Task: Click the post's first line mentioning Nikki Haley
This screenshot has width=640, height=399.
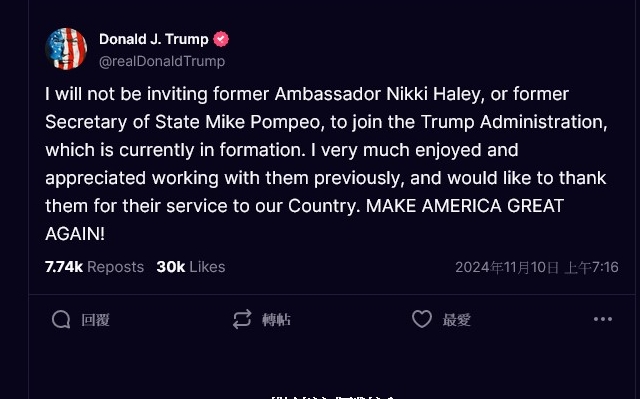Action: 307,94
